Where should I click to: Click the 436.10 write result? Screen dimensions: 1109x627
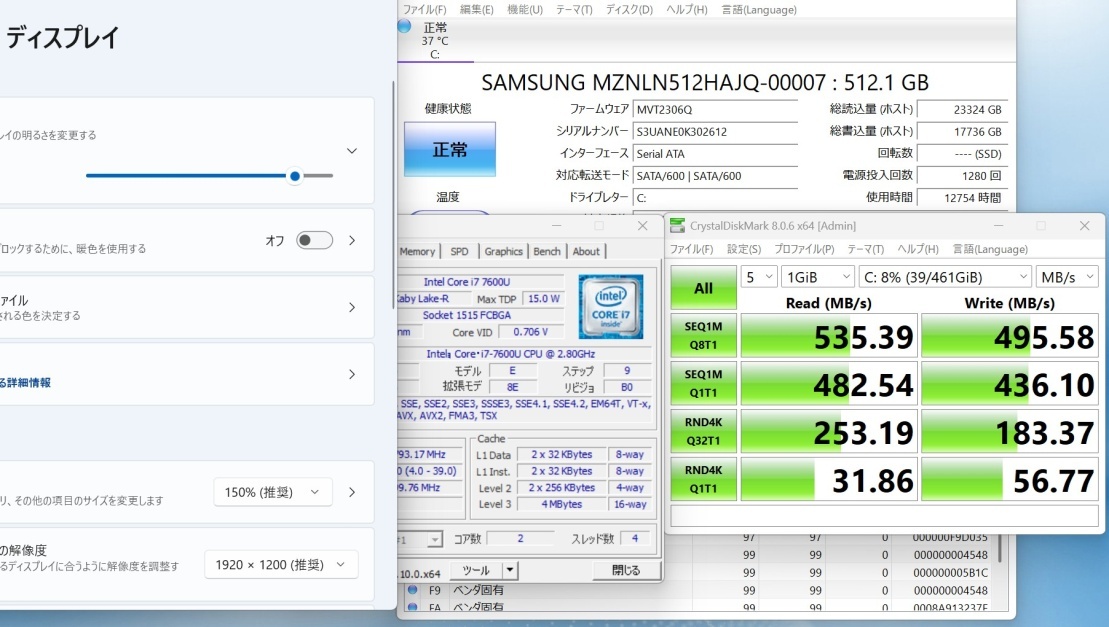[1010, 383]
